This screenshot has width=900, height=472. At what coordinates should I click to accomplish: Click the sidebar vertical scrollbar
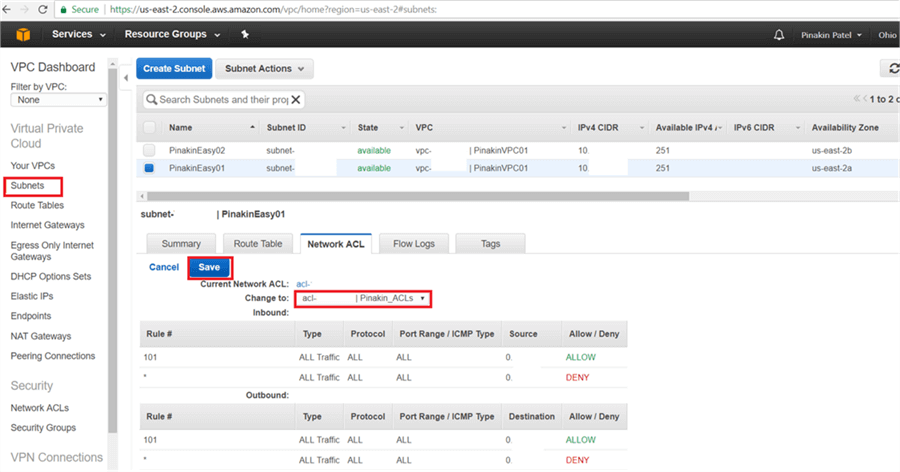112,250
